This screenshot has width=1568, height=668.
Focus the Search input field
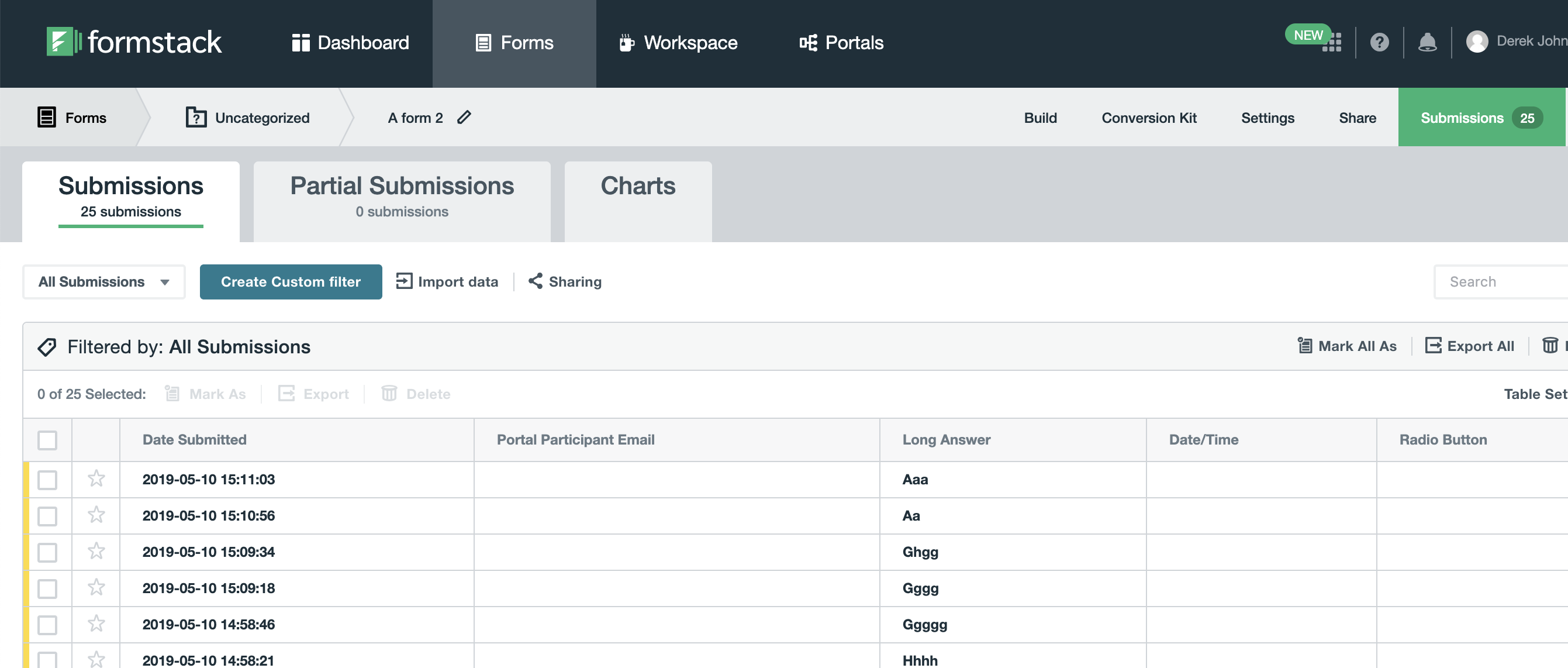(x=1501, y=282)
